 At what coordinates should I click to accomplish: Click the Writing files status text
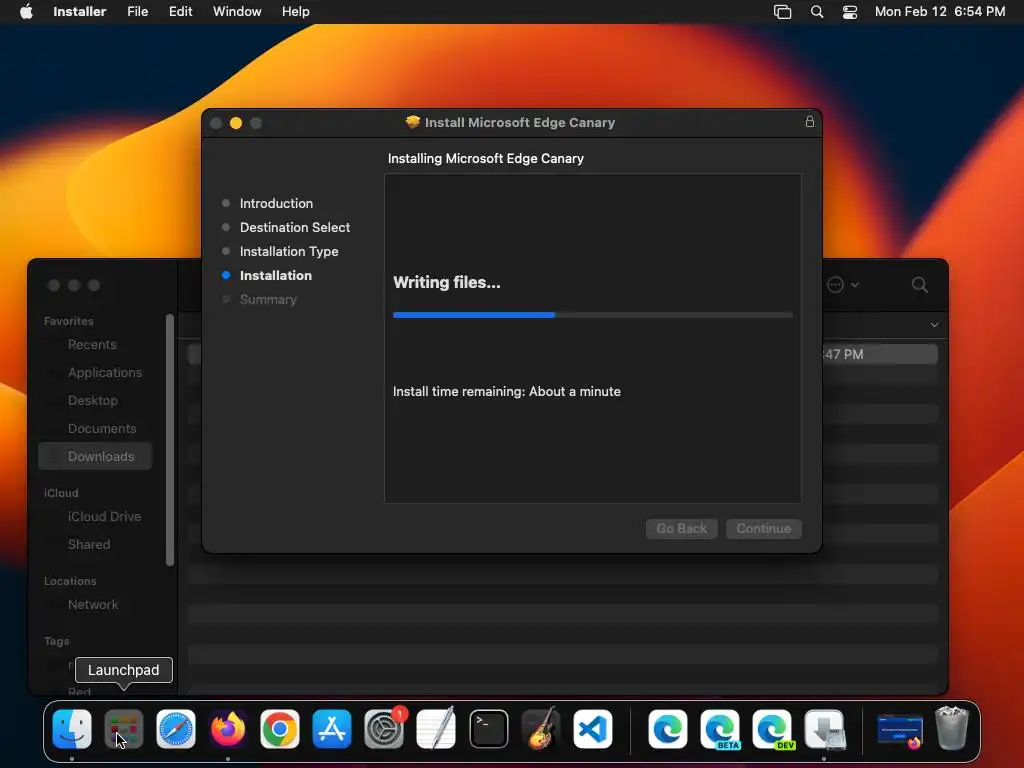[447, 283]
